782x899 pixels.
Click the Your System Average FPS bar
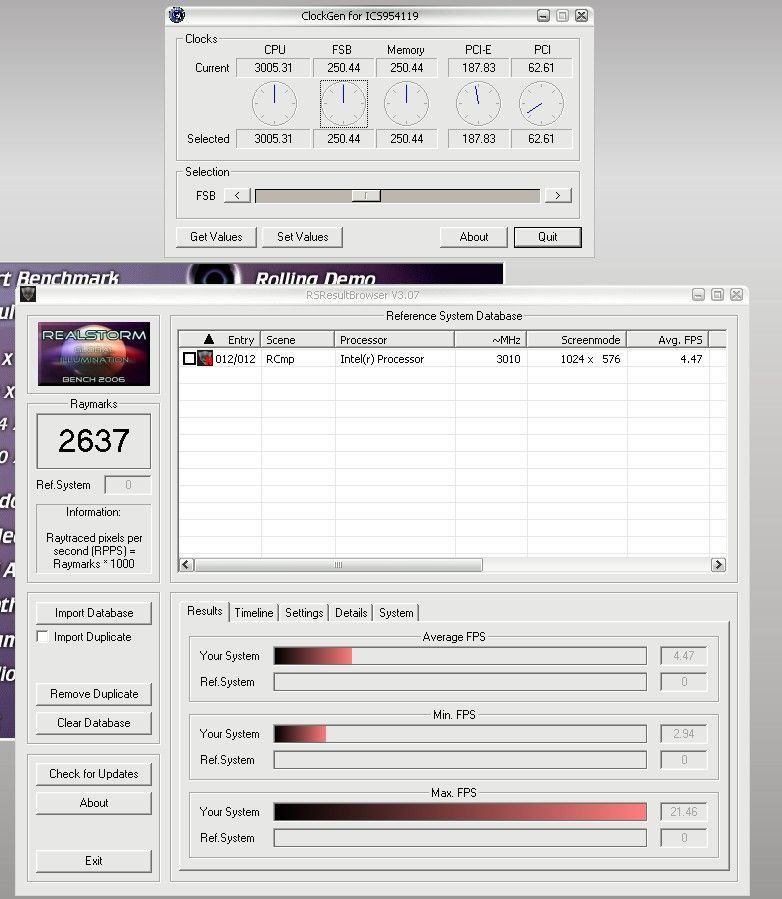point(460,656)
